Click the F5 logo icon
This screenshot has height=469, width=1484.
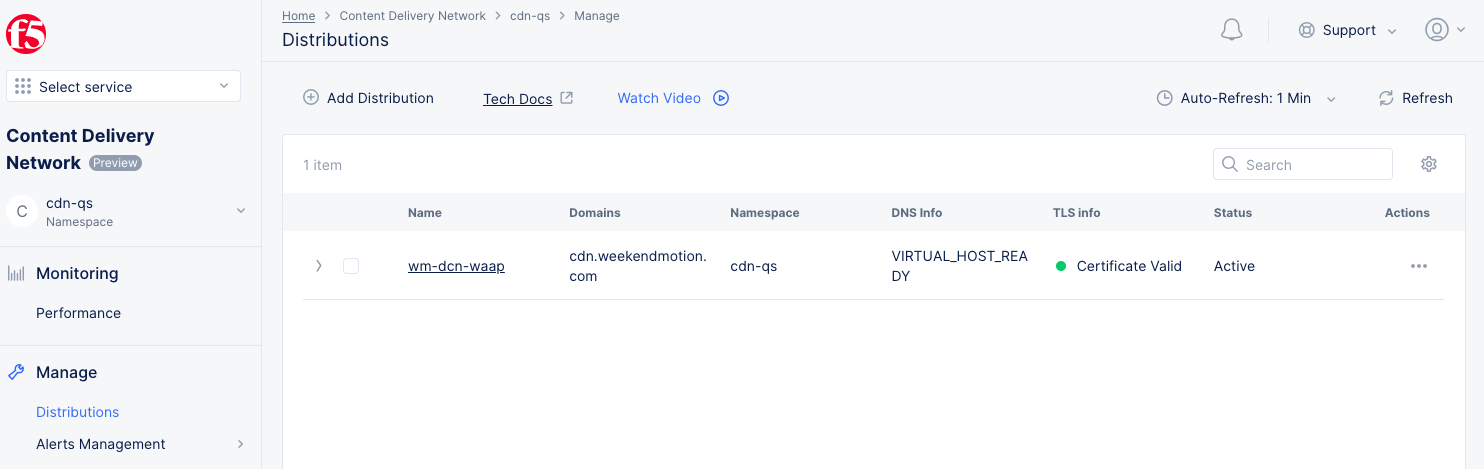26,35
